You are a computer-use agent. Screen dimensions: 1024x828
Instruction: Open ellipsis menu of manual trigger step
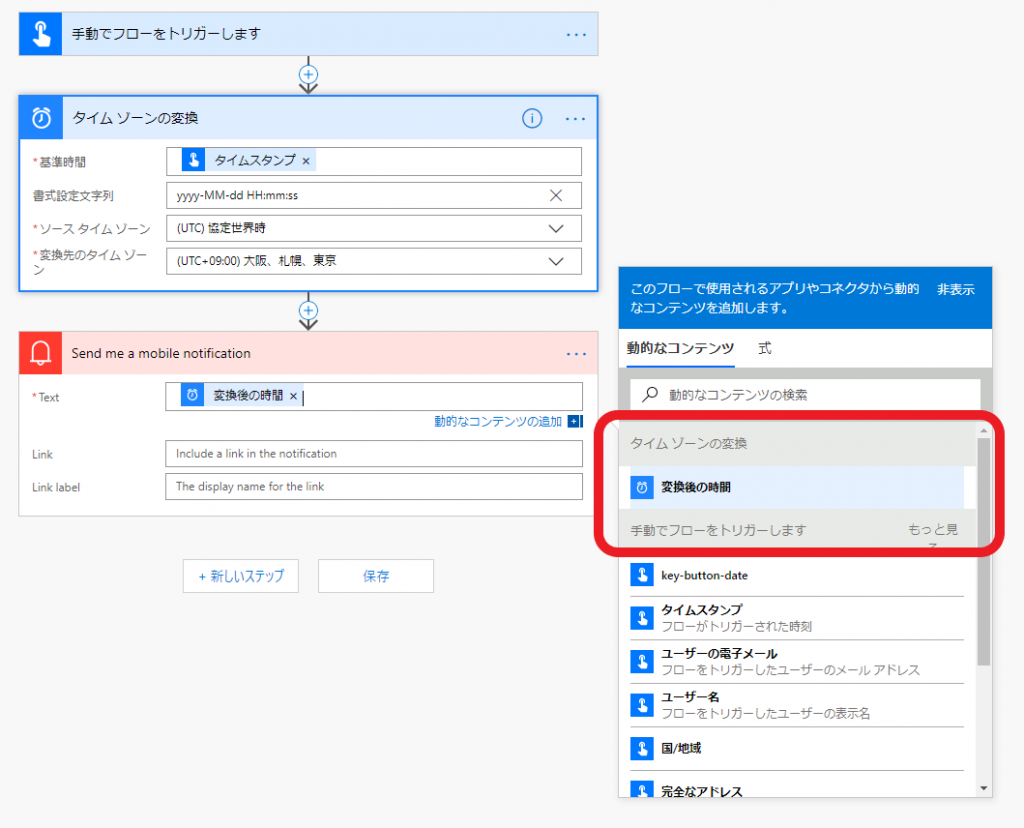576,35
